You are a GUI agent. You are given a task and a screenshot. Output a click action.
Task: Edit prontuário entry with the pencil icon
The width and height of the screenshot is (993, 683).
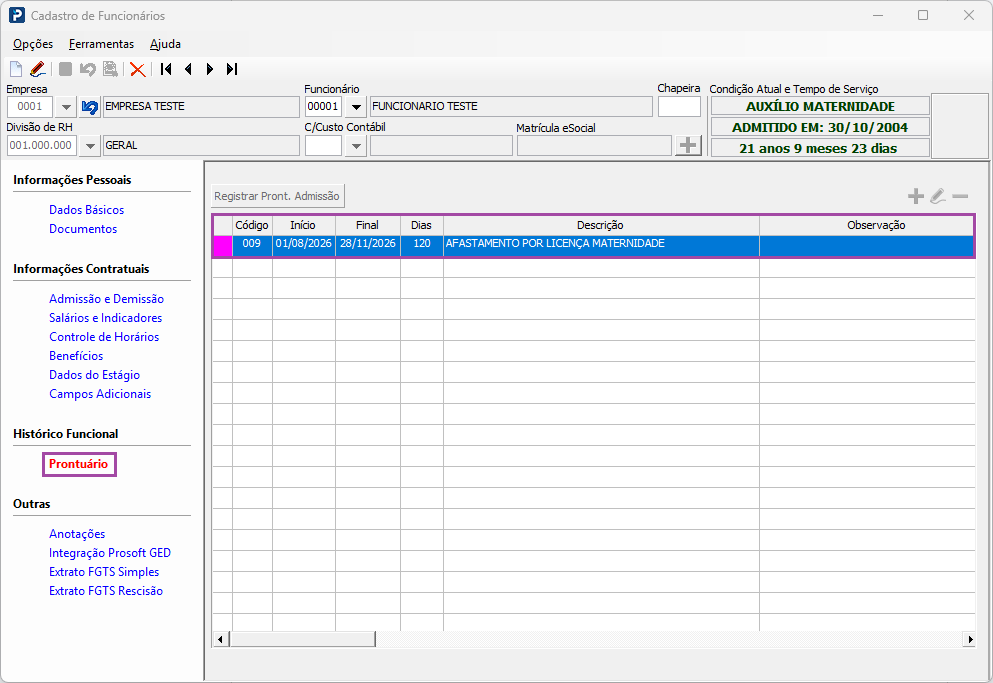[938, 196]
